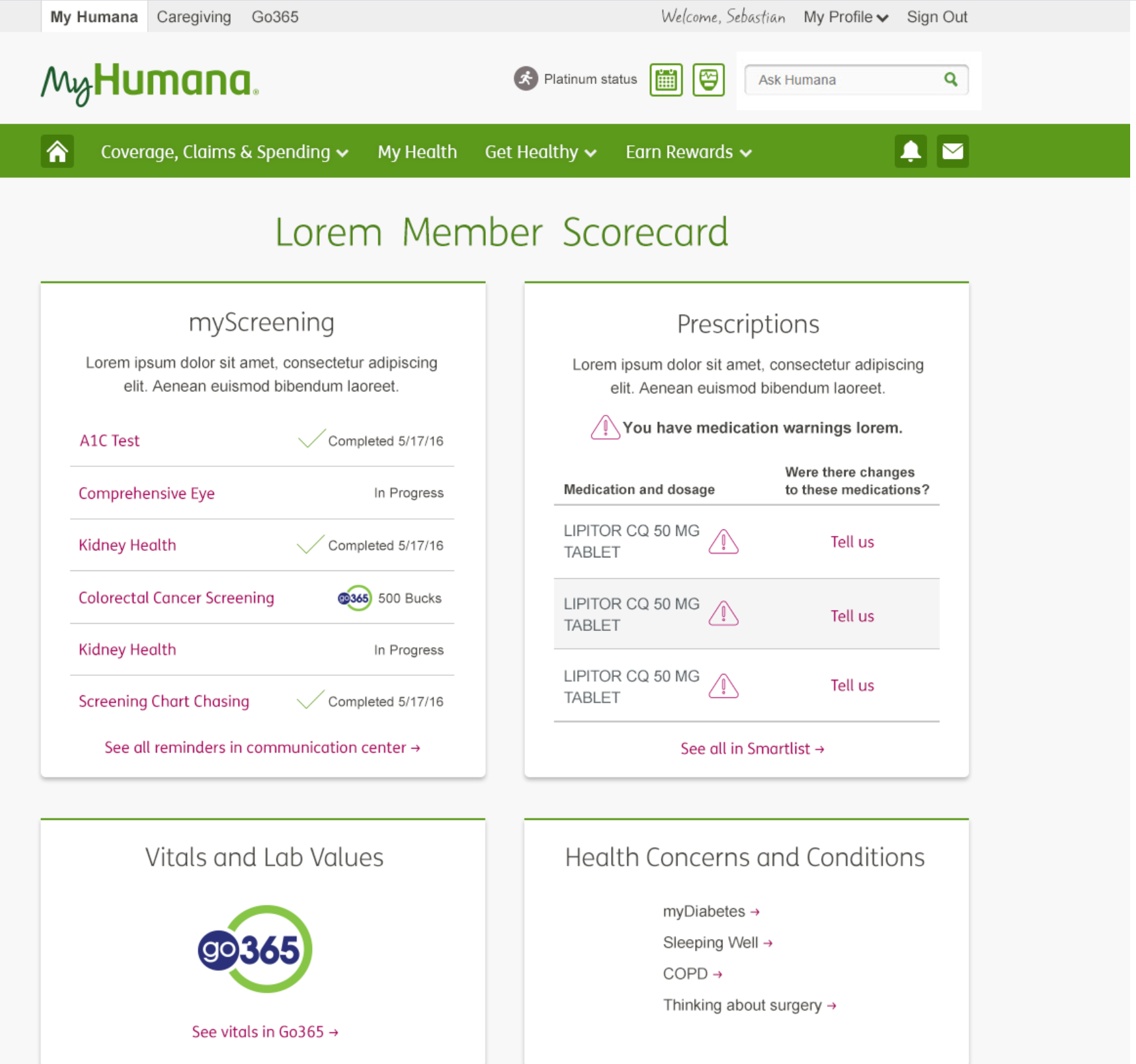Click the go365 badge beside 500 Bucks
Viewport: 1136px width, 1064px height.
[x=354, y=598]
